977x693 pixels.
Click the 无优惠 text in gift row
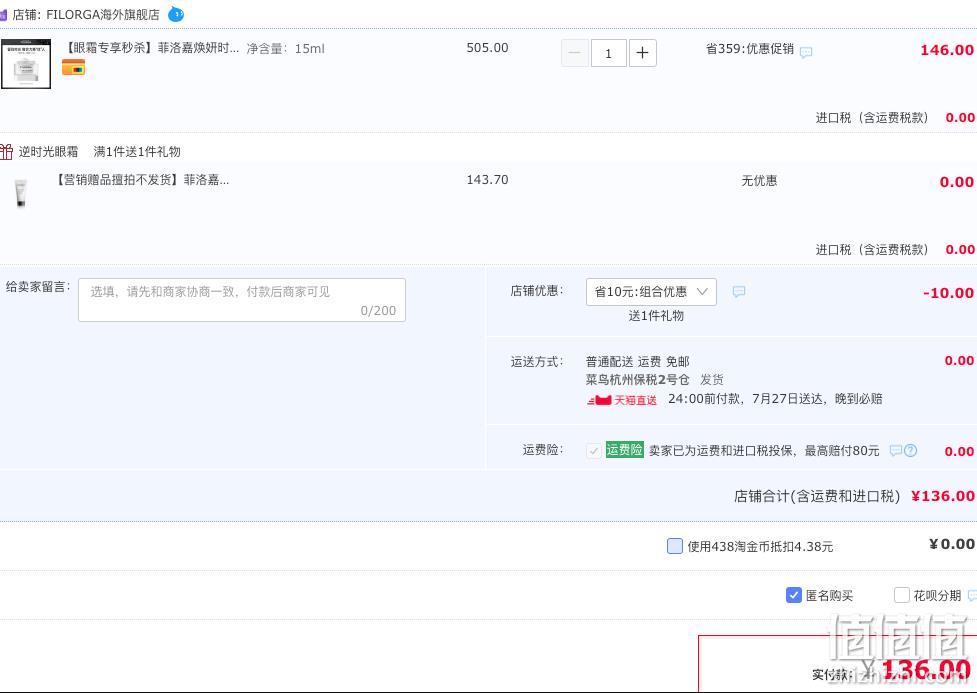coord(759,181)
